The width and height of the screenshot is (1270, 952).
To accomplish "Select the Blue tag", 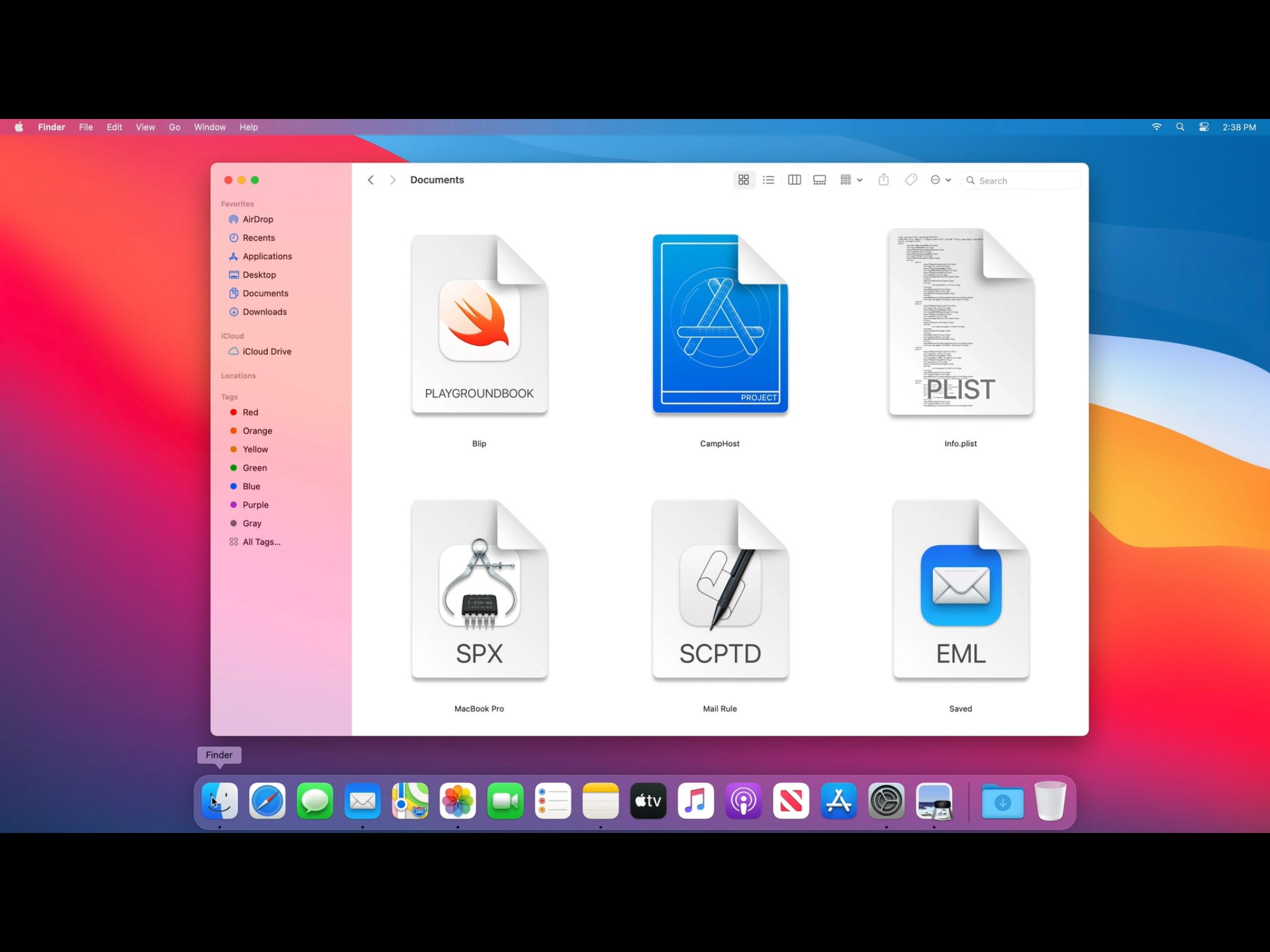I will click(245, 487).
